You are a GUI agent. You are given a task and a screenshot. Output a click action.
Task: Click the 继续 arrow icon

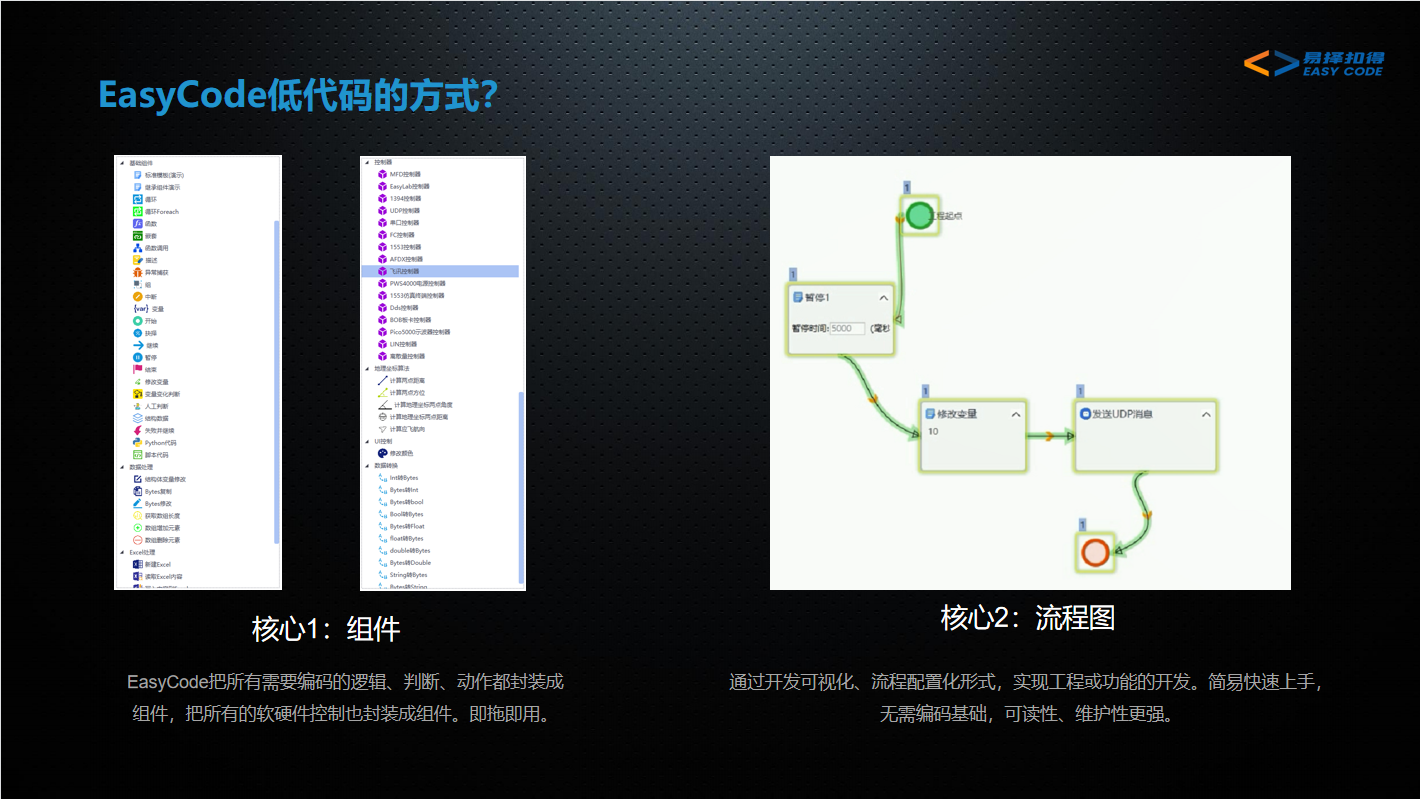tap(138, 345)
